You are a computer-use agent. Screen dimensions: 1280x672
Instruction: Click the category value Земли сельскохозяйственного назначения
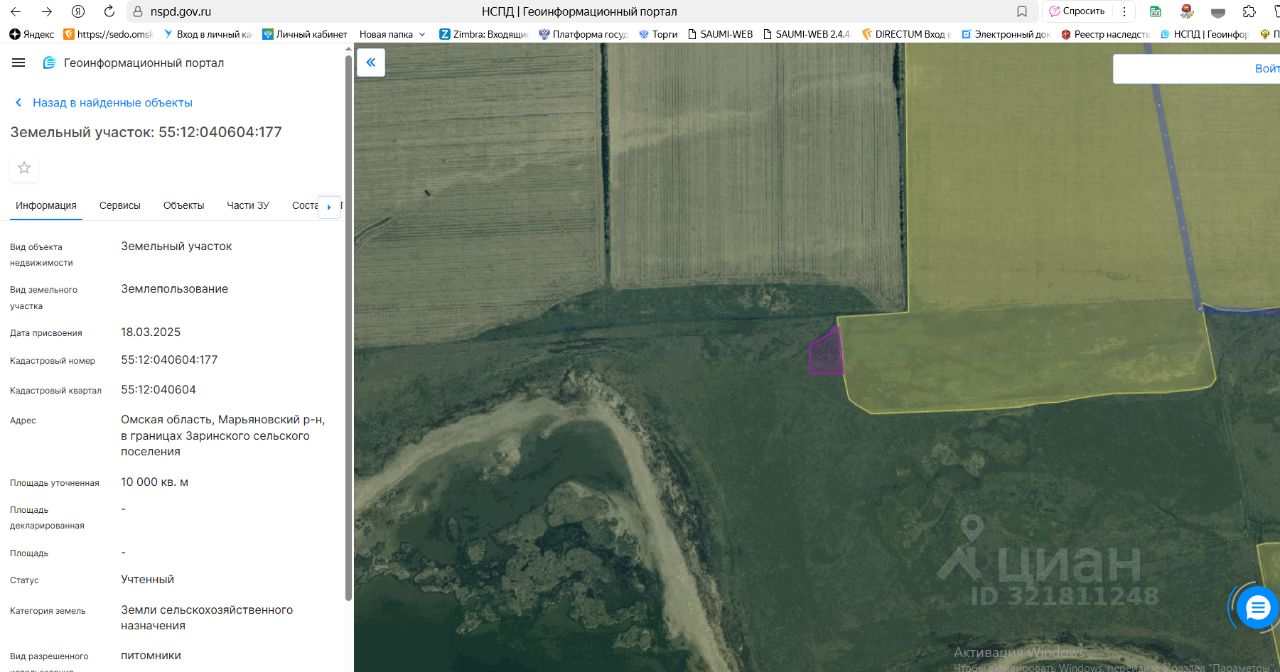tap(207, 617)
